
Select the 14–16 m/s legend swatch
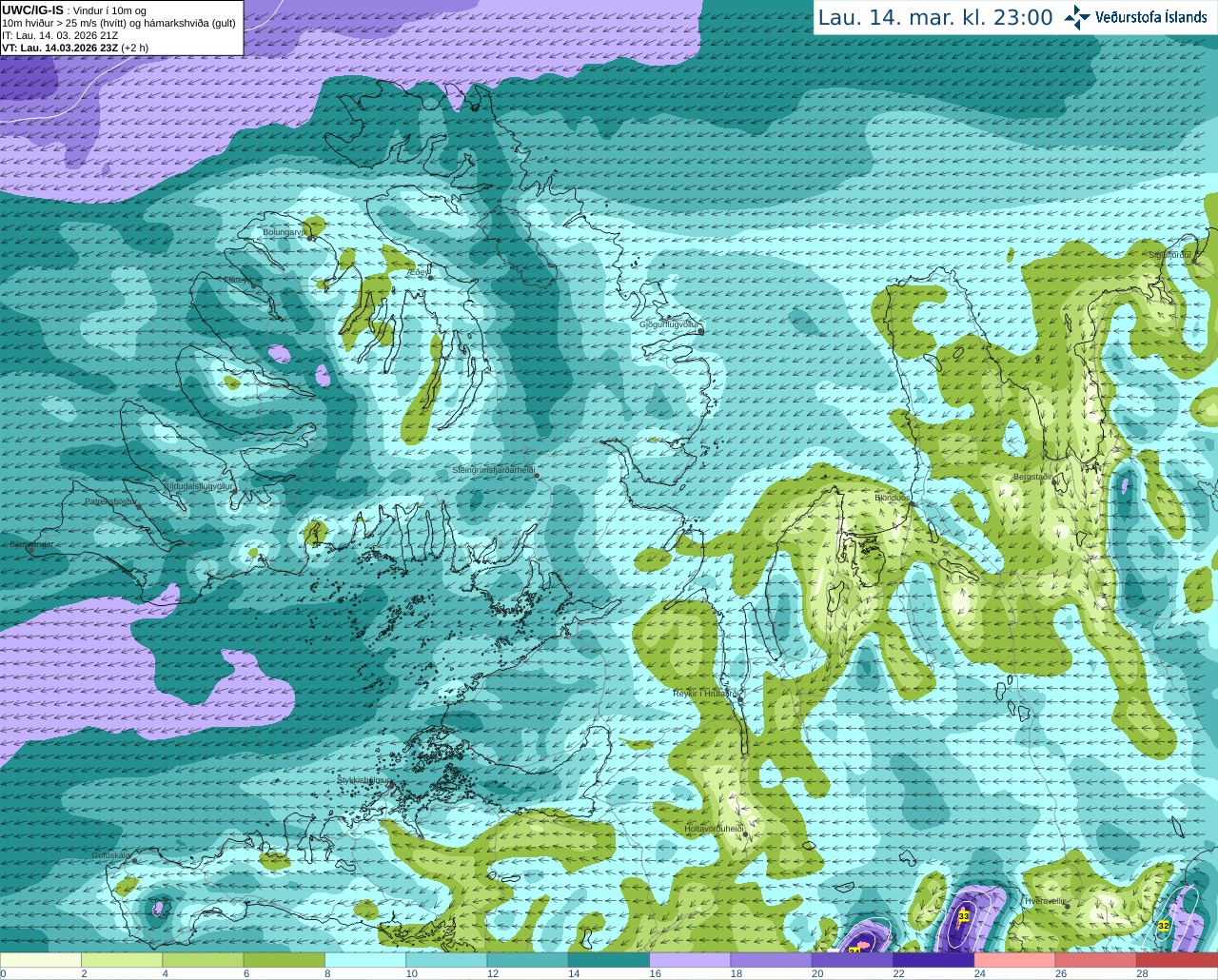point(609,960)
